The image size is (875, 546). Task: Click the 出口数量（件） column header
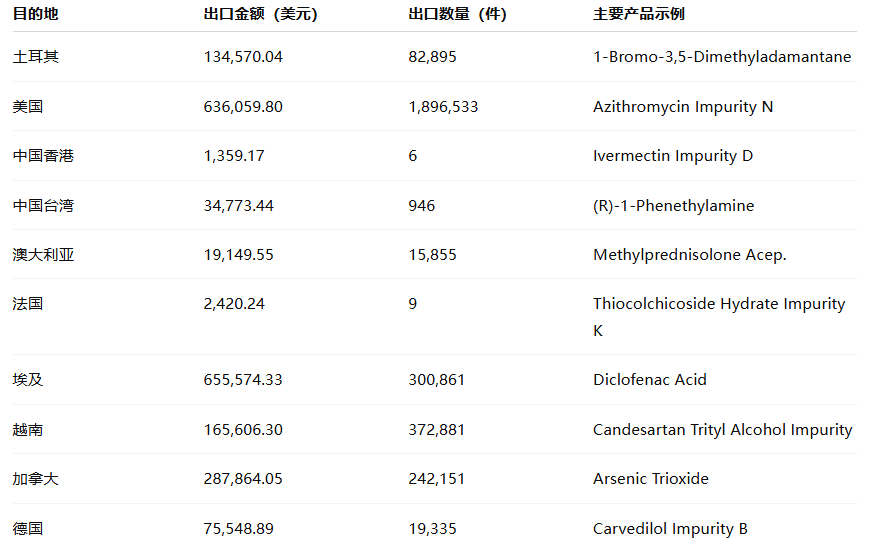(458, 15)
